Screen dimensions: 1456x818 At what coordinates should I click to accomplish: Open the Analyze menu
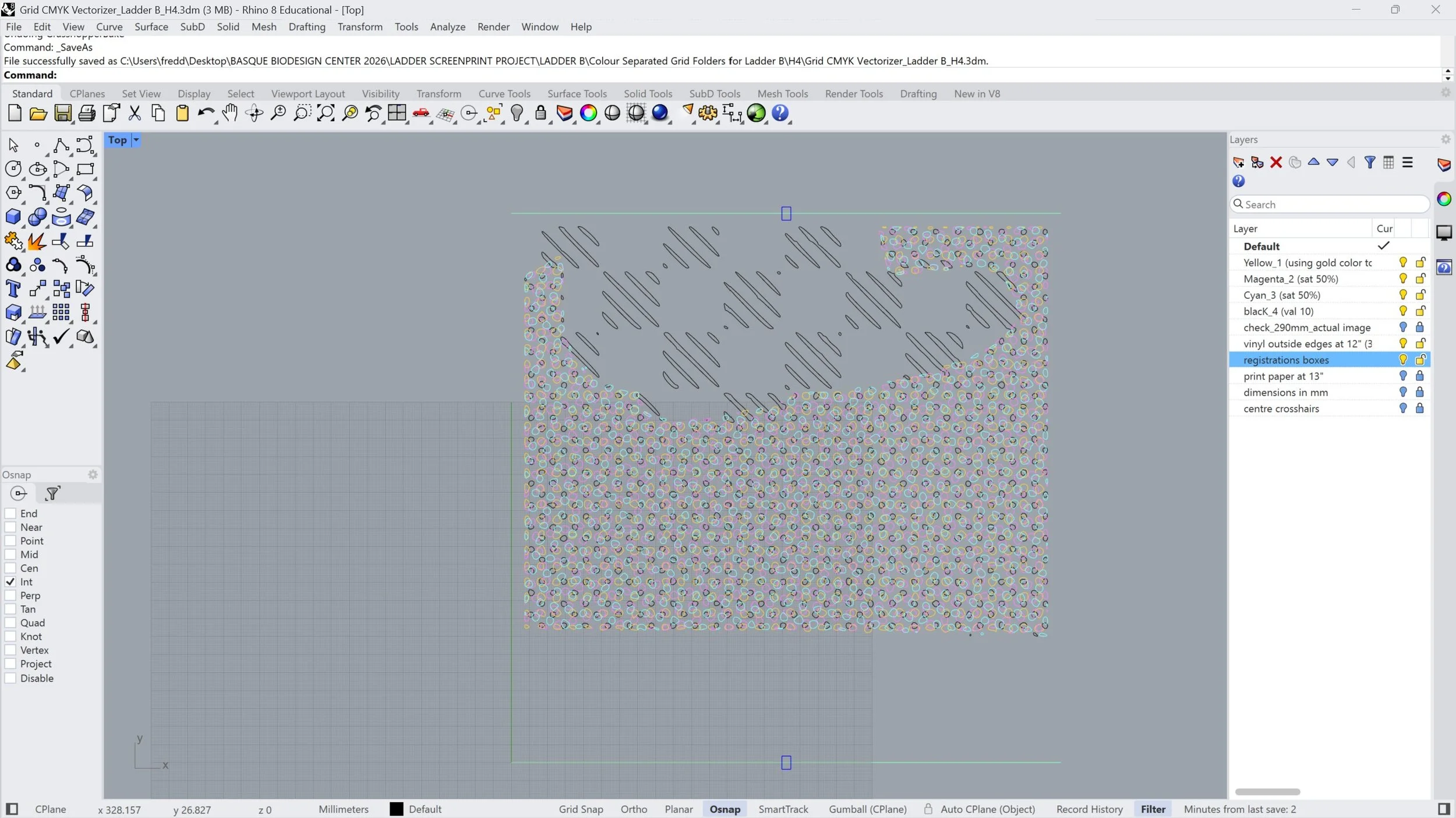click(447, 27)
